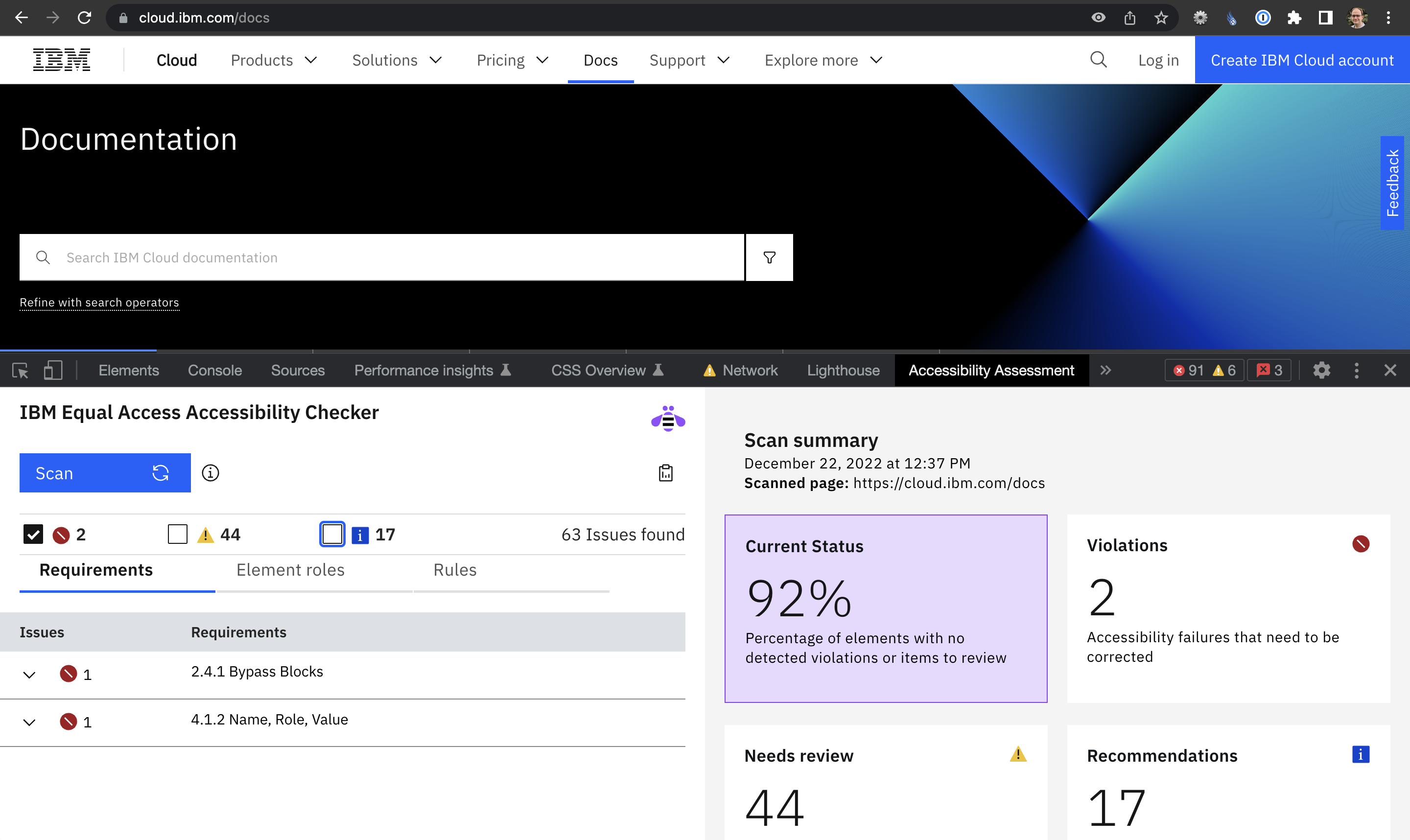Screen dimensions: 1410x840
Task: Check the recommendations filter checkbox
Action: 332,534
